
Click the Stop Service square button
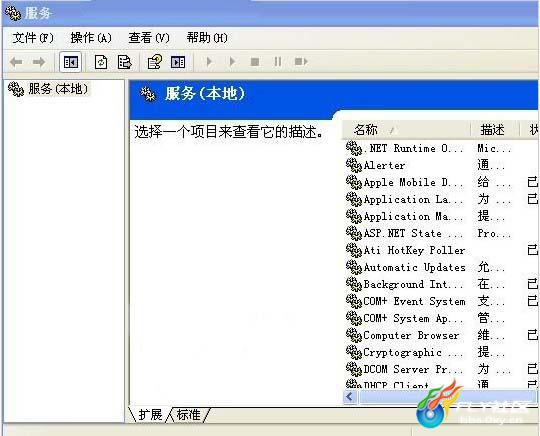[255, 62]
